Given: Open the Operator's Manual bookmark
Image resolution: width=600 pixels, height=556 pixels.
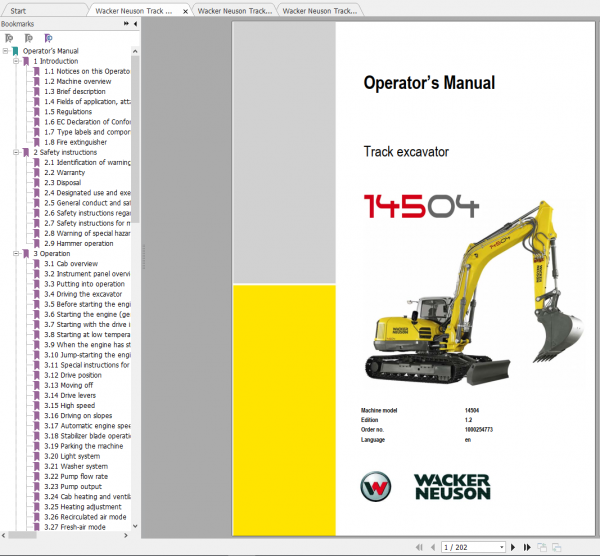Looking at the screenshot, I should (x=51, y=51).
